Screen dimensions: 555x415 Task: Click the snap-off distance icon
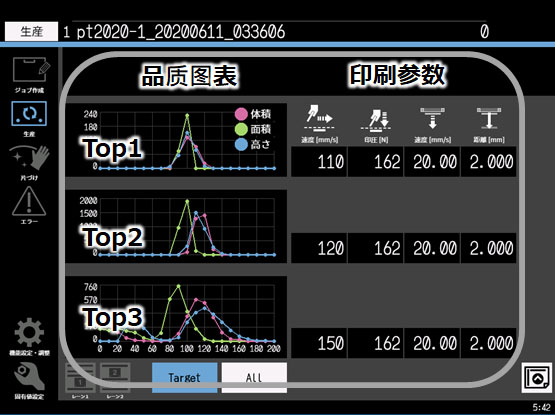pyautogui.click(x=489, y=119)
